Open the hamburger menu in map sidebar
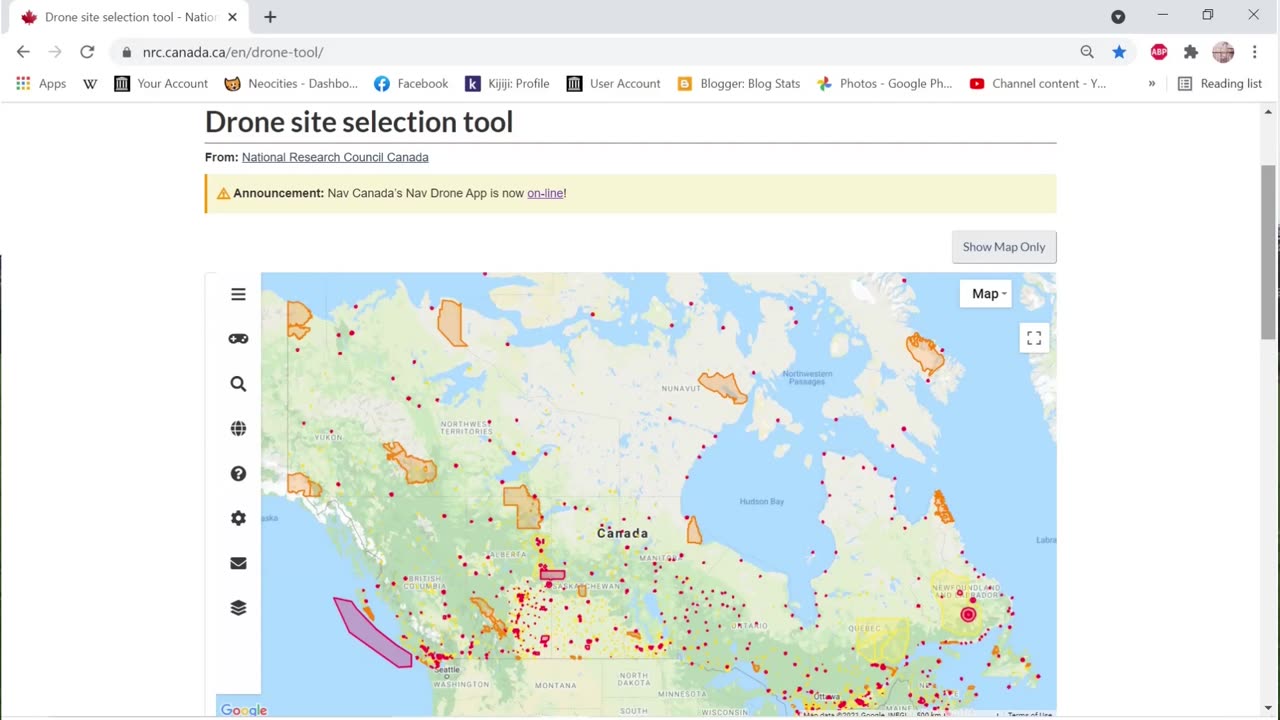 (x=238, y=294)
